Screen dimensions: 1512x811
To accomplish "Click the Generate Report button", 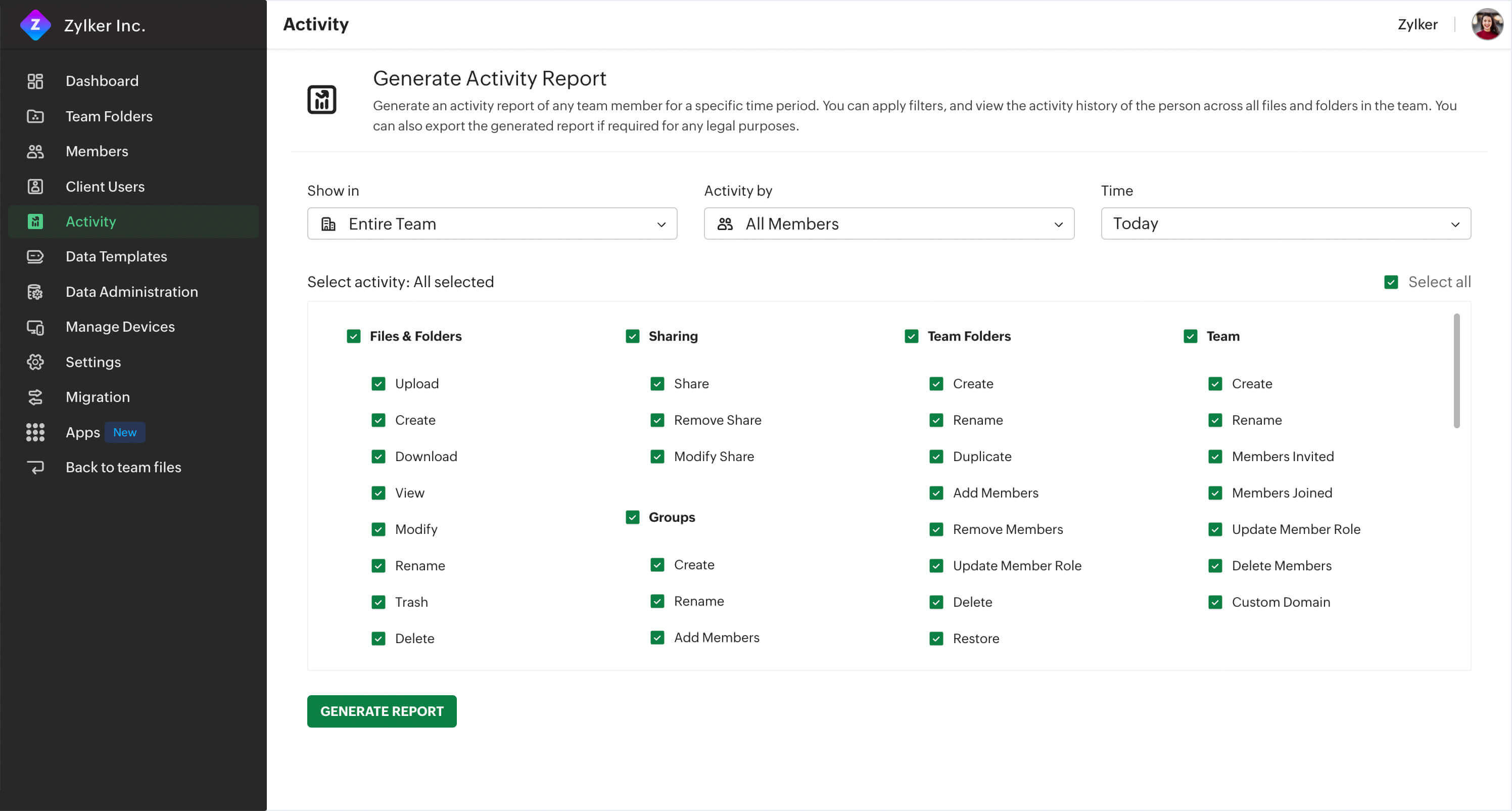I will coord(382,711).
